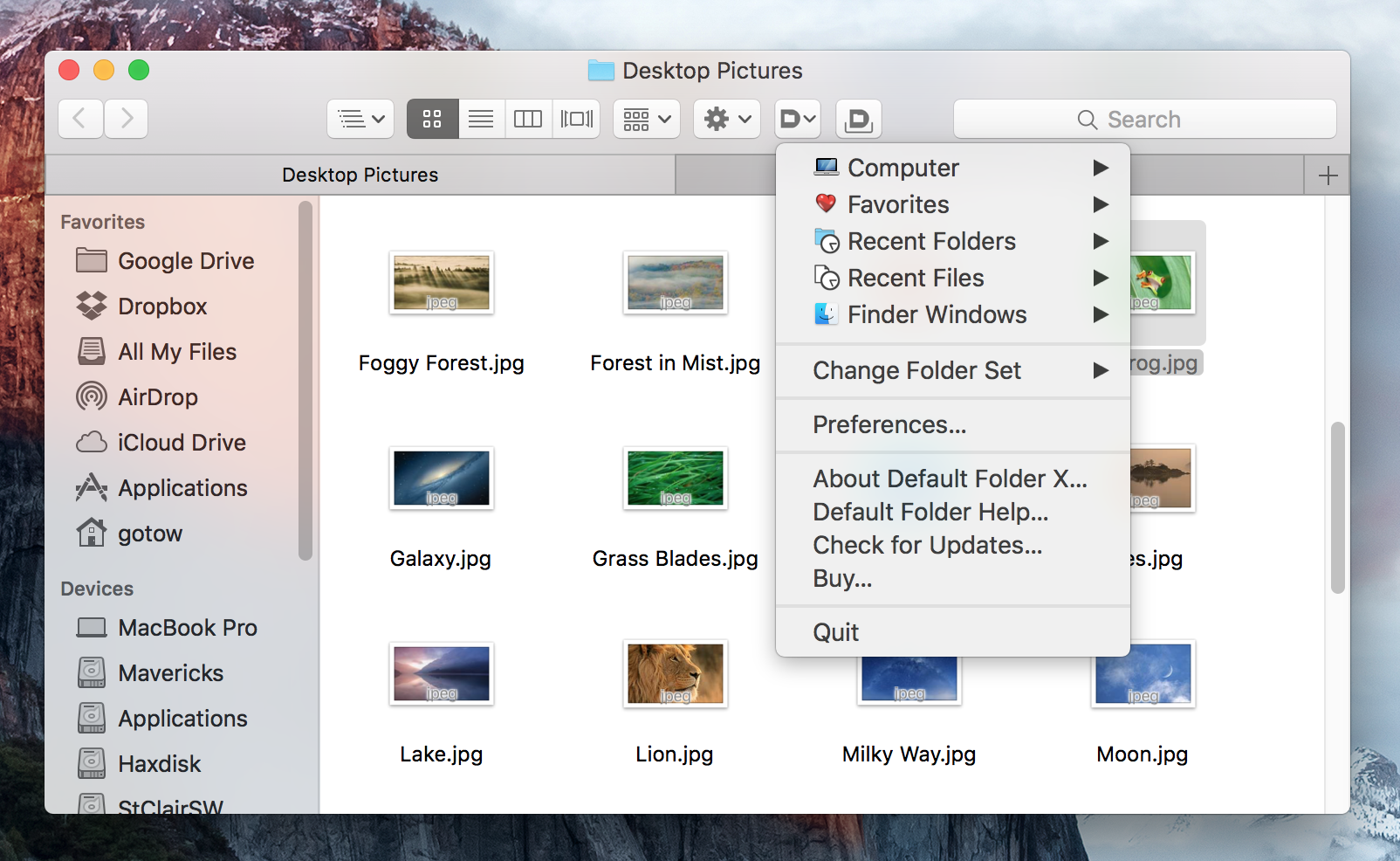Select the Desktop Pictures tab
The width and height of the screenshot is (1400, 861).
[360, 175]
